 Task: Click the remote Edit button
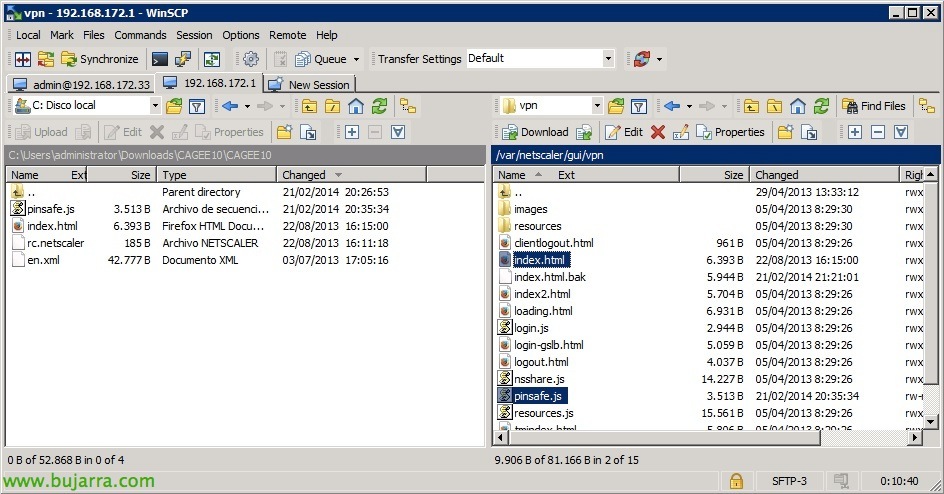[x=624, y=132]
